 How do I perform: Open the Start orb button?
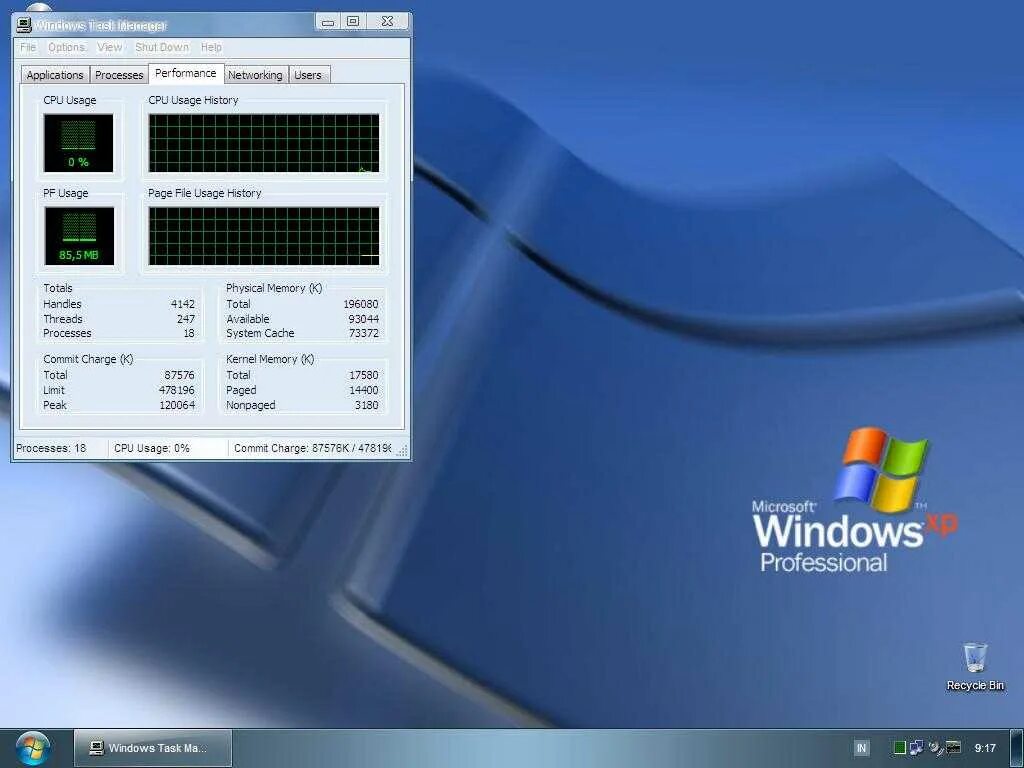click(33, 748)
